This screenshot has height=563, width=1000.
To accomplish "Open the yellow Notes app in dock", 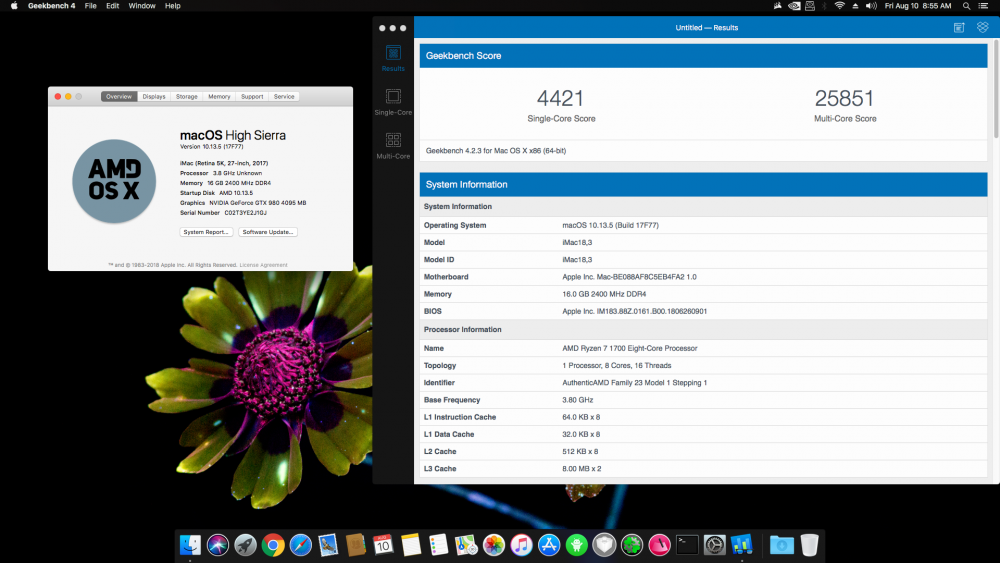I will pyautogui.click(x=411, y=545).
